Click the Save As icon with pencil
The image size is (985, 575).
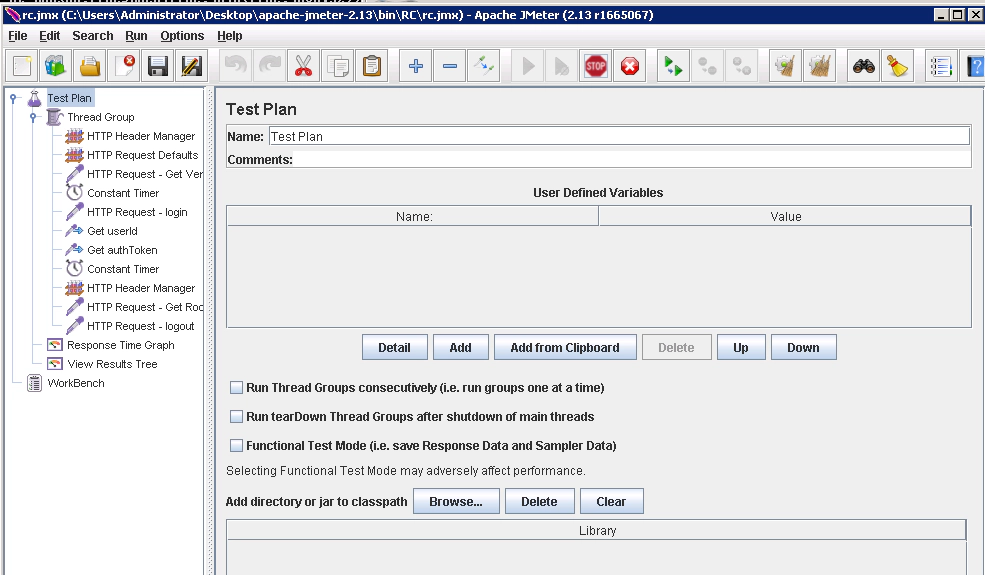(192, 65)
